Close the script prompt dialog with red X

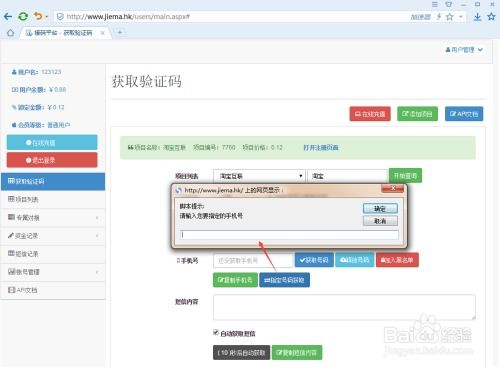pos(392,189)
